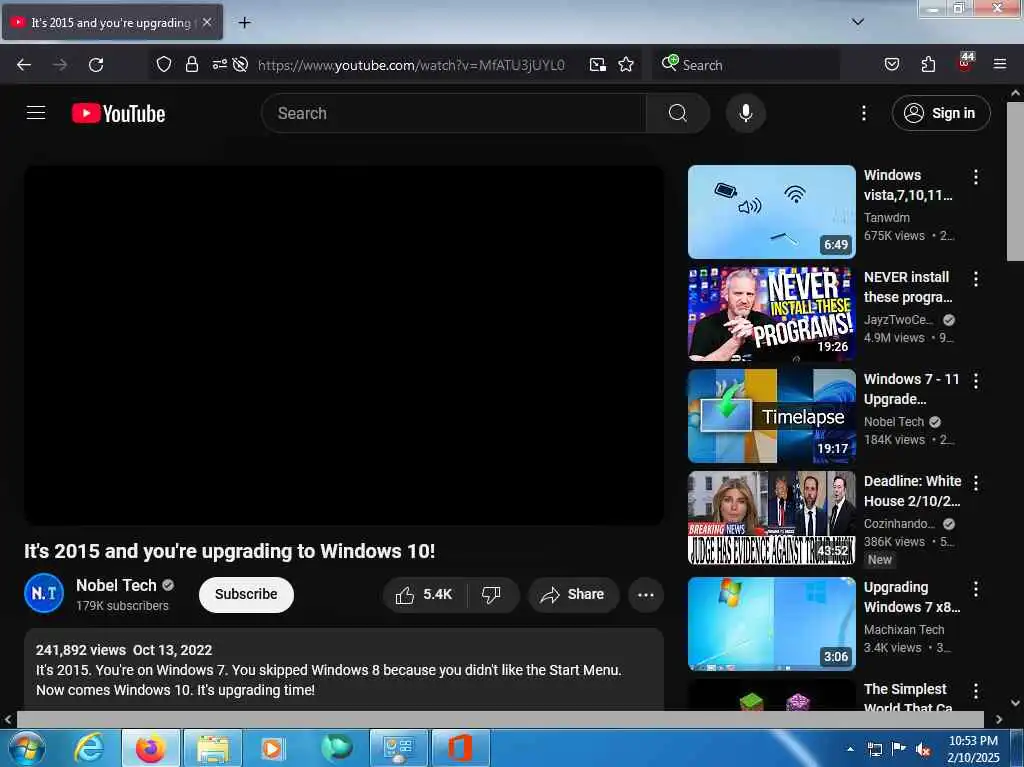The height and width of the screenshot is (767, 1024).
Task: Open the Firefox application hamburger menu
Action: click(999, 64)
